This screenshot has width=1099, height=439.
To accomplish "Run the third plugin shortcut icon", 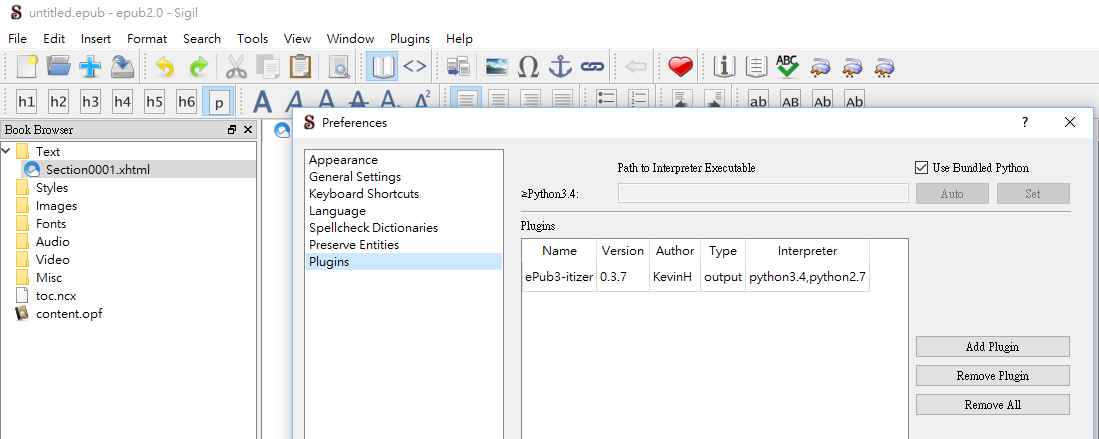I will click(x=885, y=67).
